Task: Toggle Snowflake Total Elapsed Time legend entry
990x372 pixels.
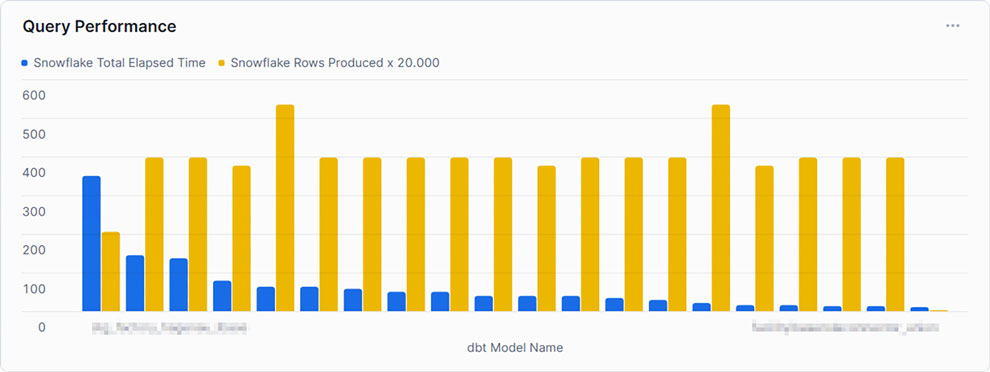Action: click(114, 63)
